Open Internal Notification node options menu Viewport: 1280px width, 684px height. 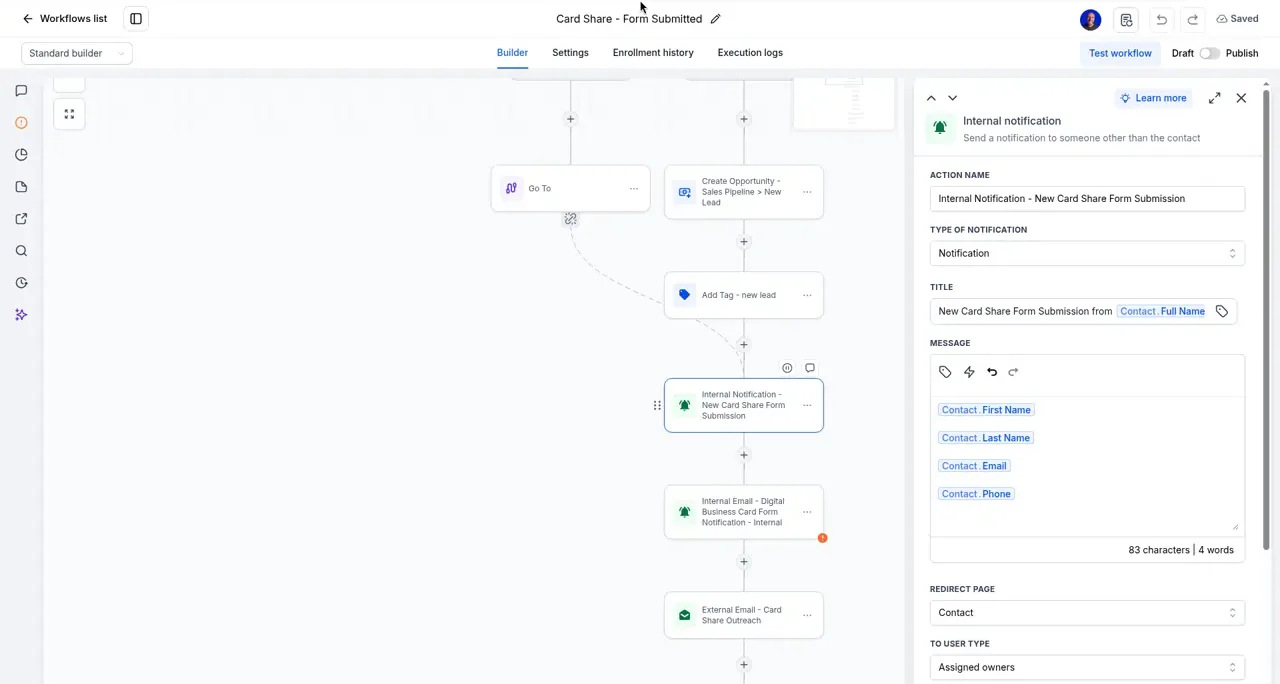807,405
